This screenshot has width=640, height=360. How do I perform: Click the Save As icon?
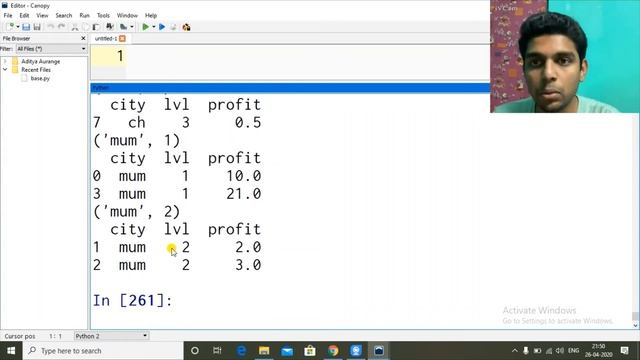point(37,27)
